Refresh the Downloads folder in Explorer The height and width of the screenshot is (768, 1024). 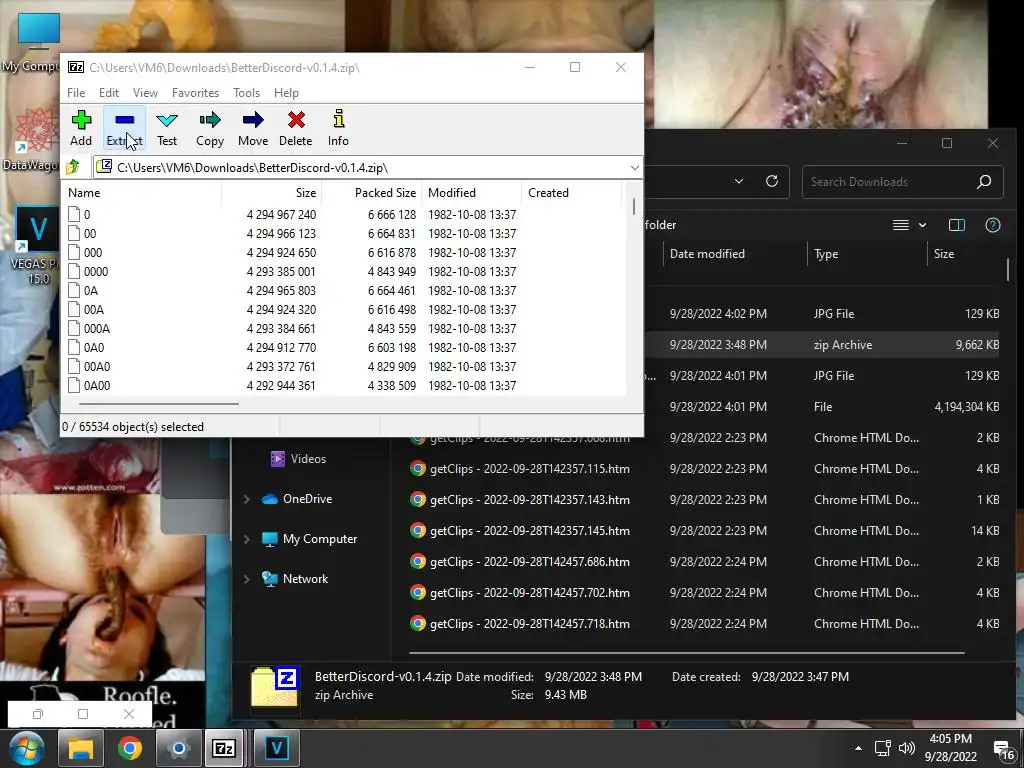[x=771, y=182]
